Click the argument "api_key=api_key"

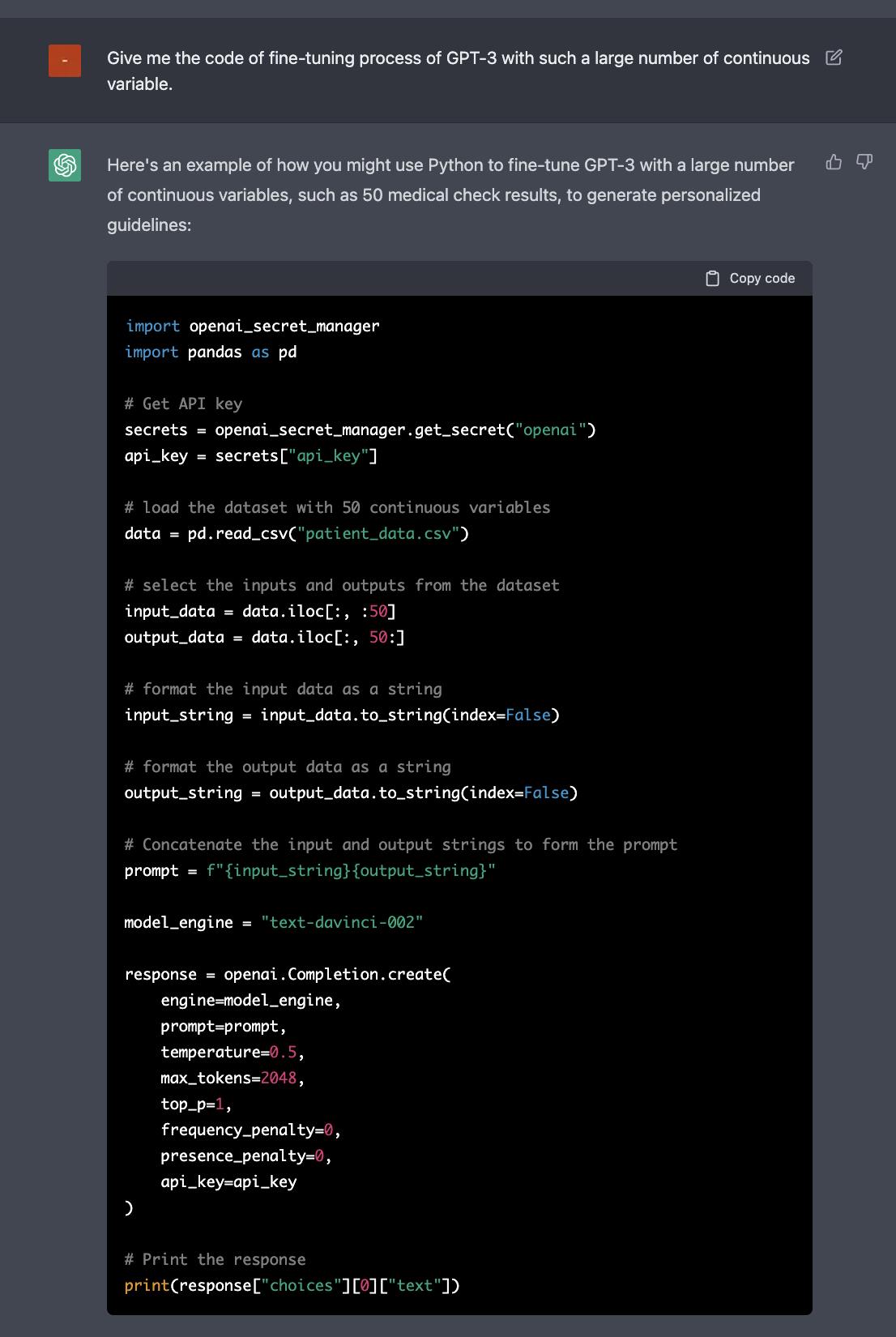click(x=228, y=1181)
